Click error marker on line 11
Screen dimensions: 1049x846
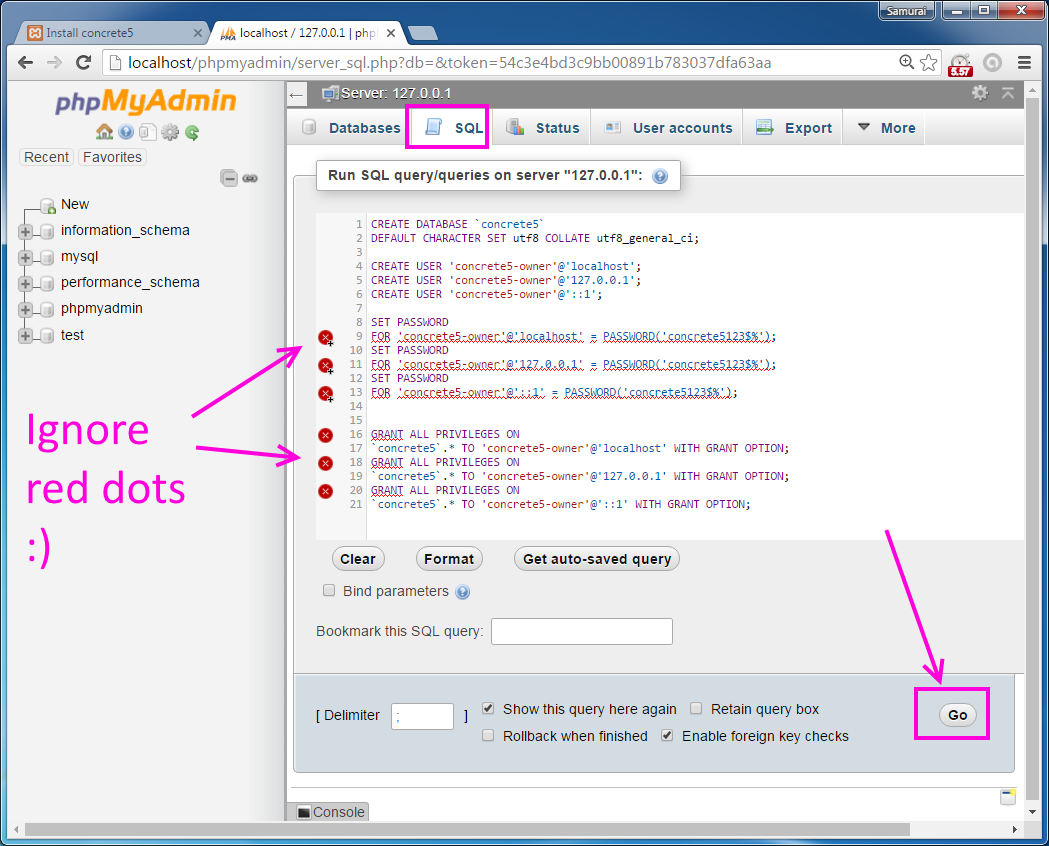point(326,366)
